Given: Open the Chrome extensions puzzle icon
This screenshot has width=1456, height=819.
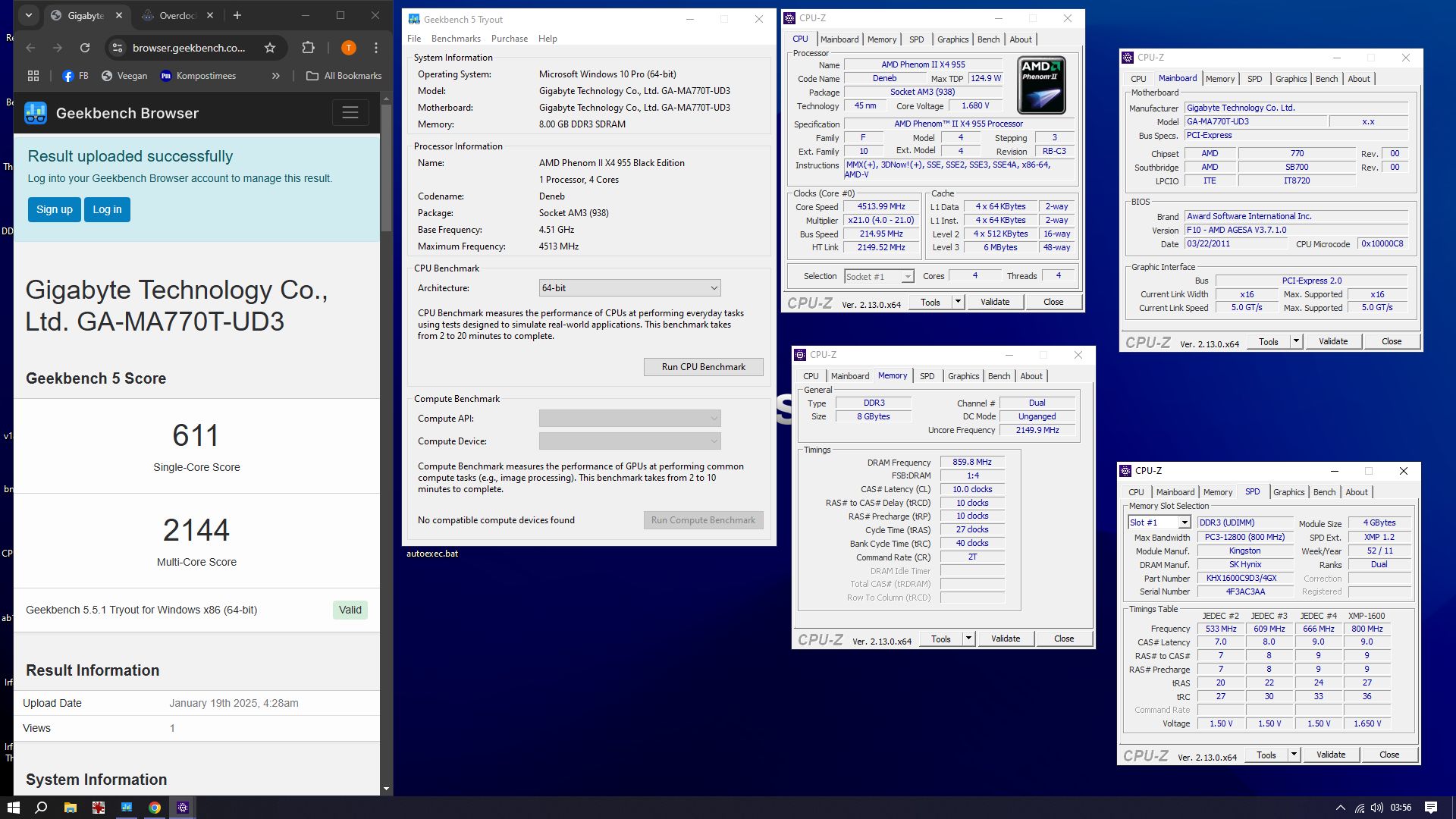Looking at the screenshot, I should 308,48.
